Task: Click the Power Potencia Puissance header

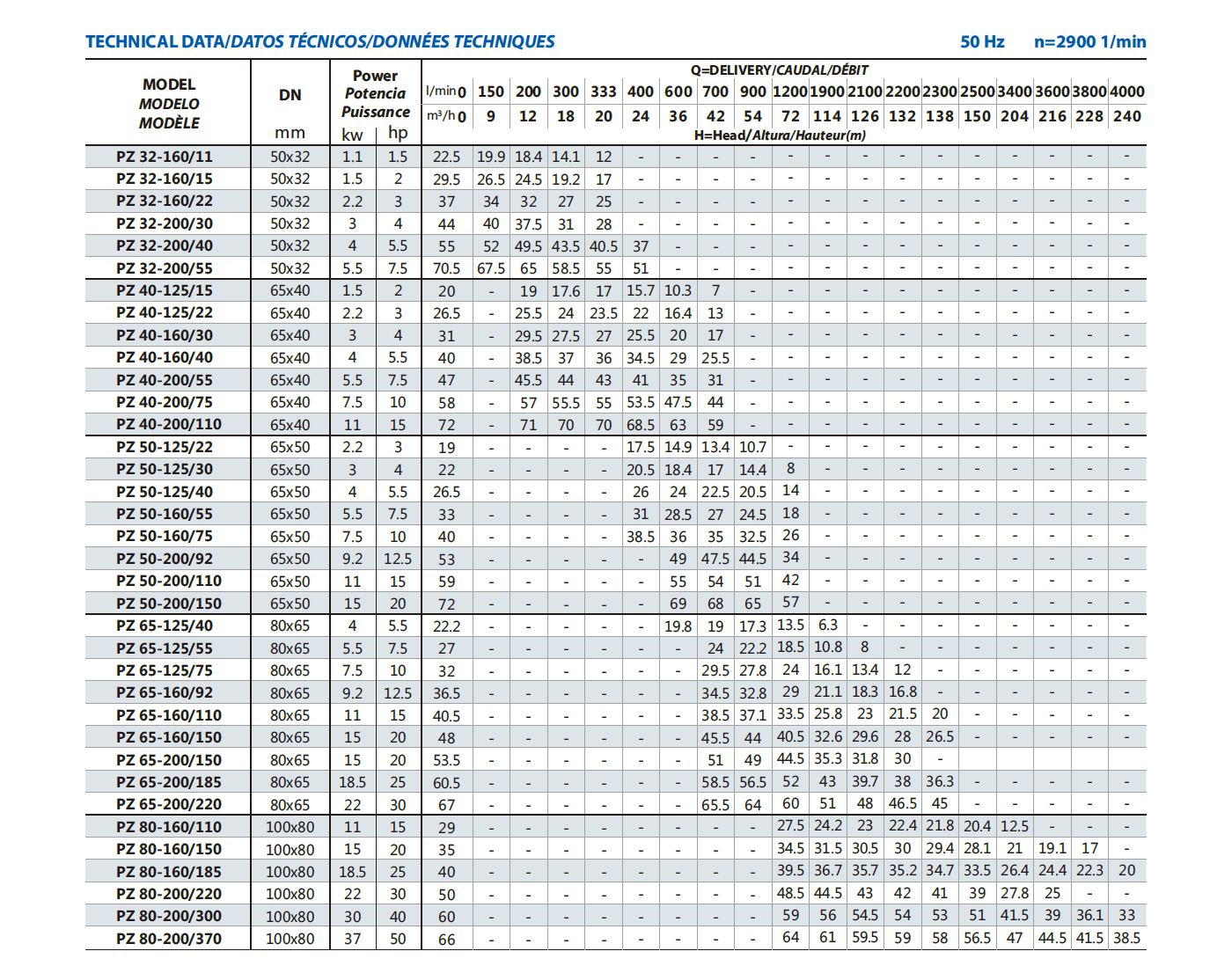Action: pos(376,94)
